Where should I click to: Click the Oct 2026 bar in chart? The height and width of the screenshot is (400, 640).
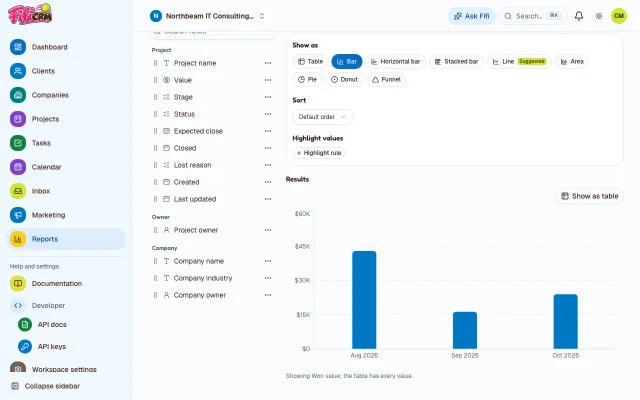[x=566, y=322]
